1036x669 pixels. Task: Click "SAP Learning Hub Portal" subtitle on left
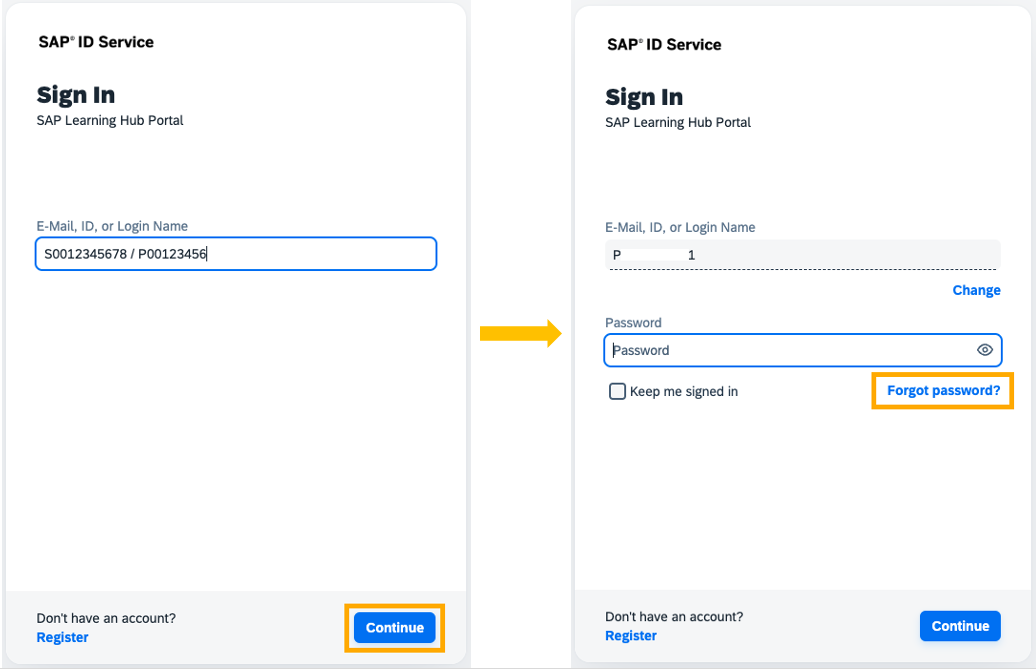109,120
